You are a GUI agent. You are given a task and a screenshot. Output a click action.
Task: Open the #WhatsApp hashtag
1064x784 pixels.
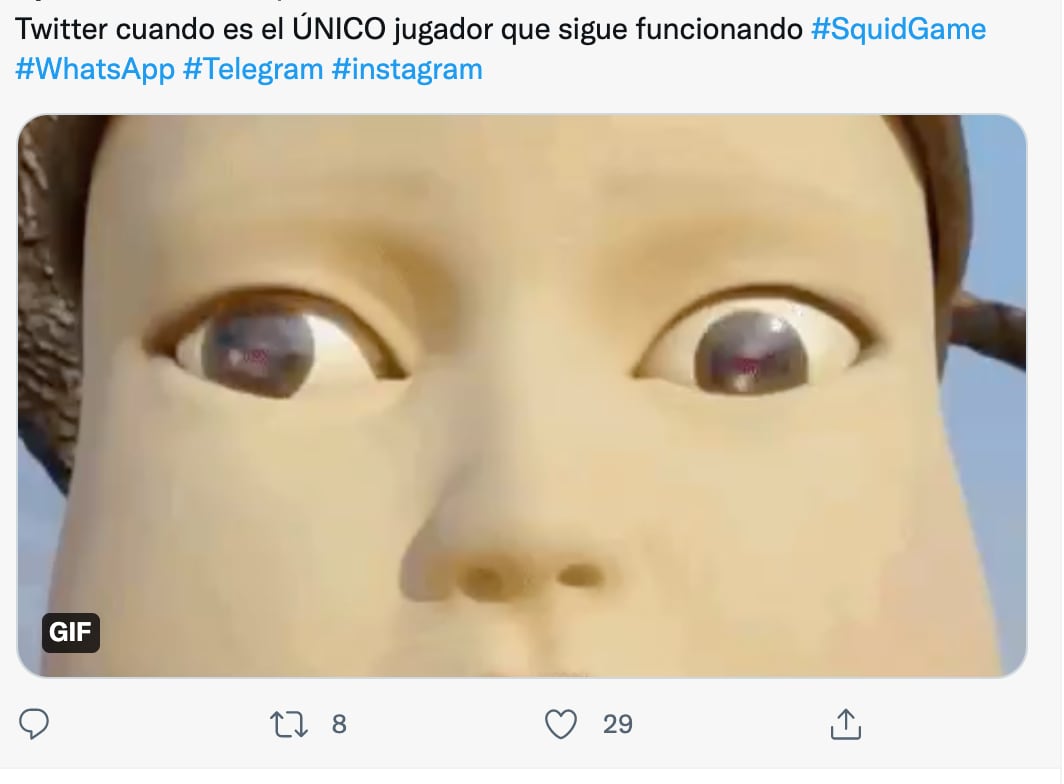[95, 69]
